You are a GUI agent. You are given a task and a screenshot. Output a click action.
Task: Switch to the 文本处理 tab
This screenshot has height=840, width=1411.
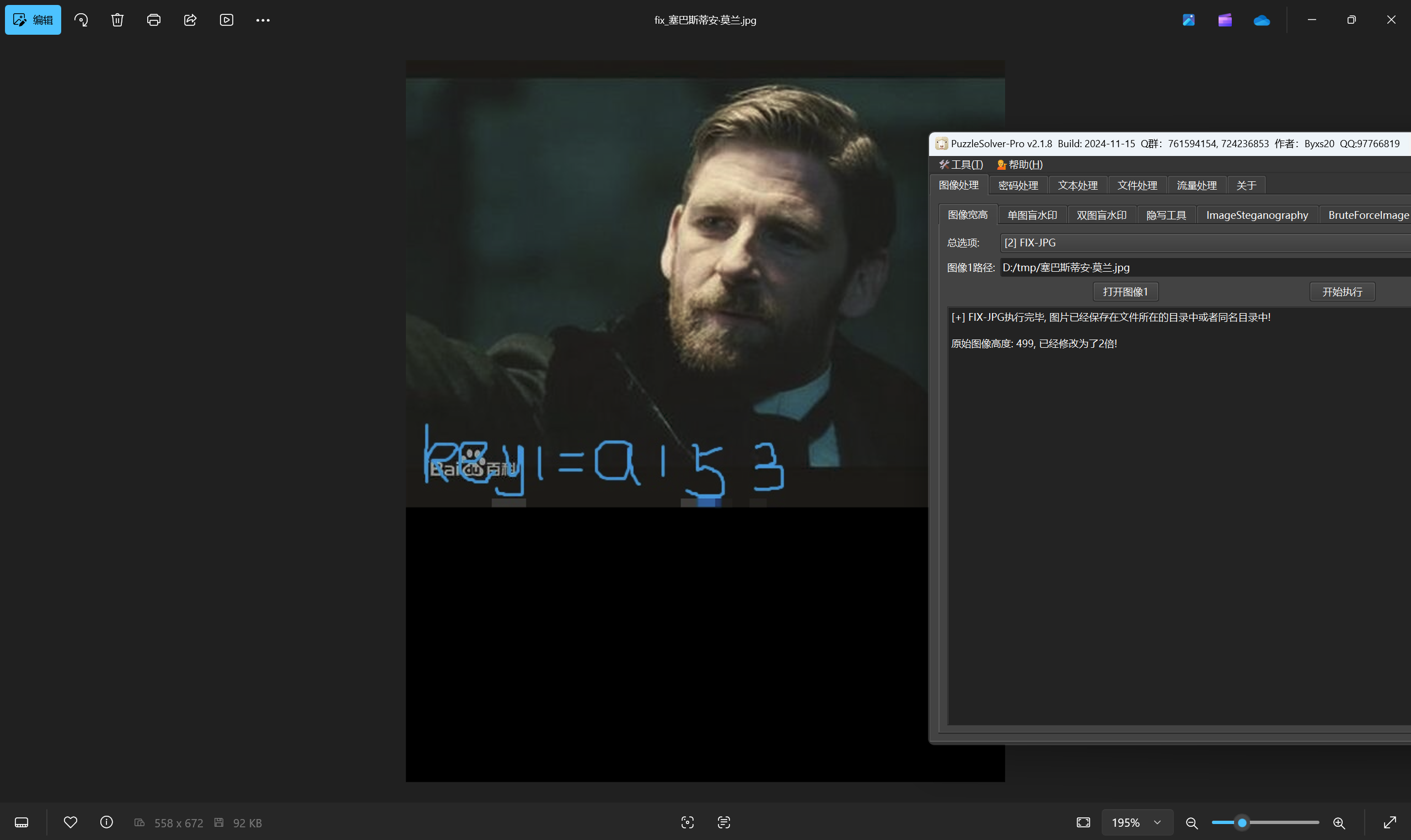[x=1077, y=186]
